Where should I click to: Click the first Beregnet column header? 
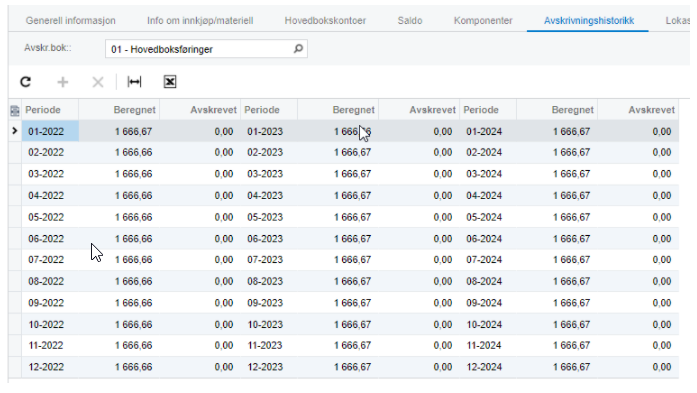(x=135, y=110)
